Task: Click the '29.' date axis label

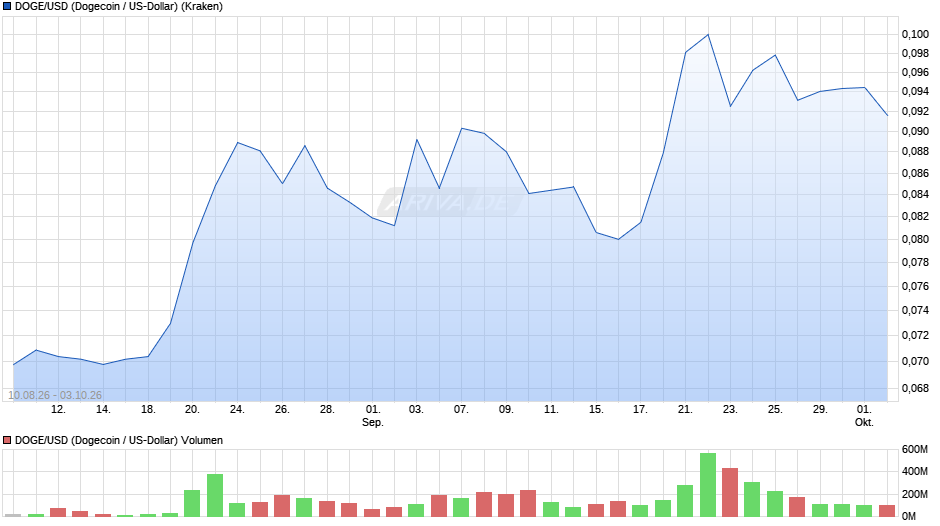Action: point(820,409)
